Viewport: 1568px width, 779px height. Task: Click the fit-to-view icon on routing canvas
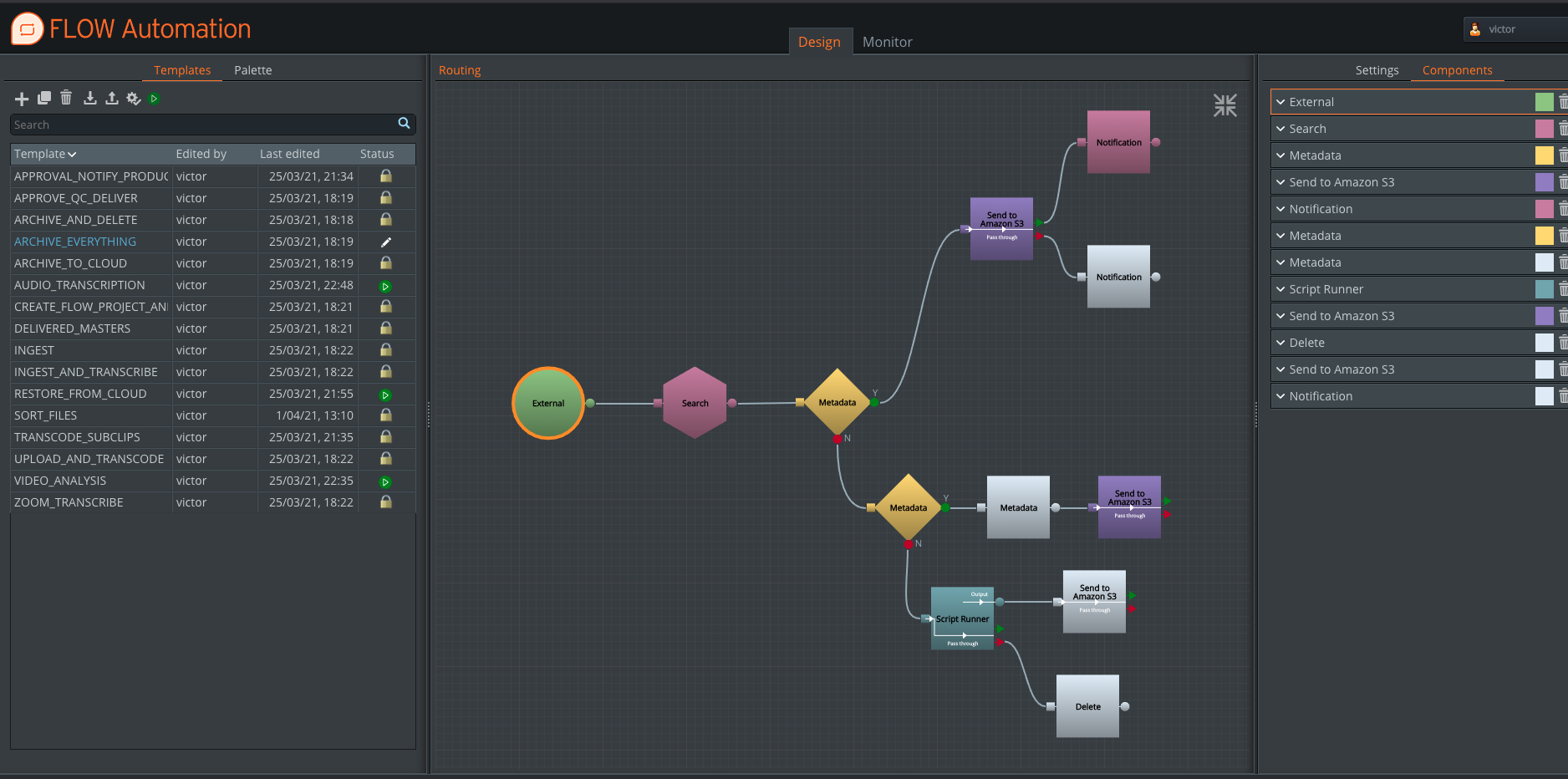pyautogui.click(x=1224, y=105)
